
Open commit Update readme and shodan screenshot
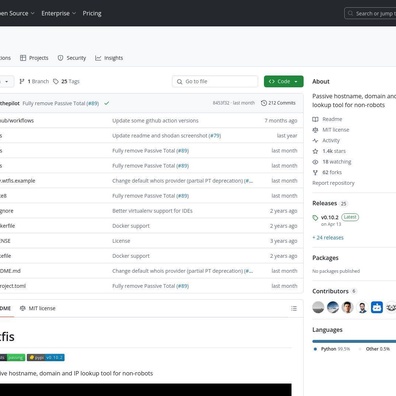pos(160,136)
